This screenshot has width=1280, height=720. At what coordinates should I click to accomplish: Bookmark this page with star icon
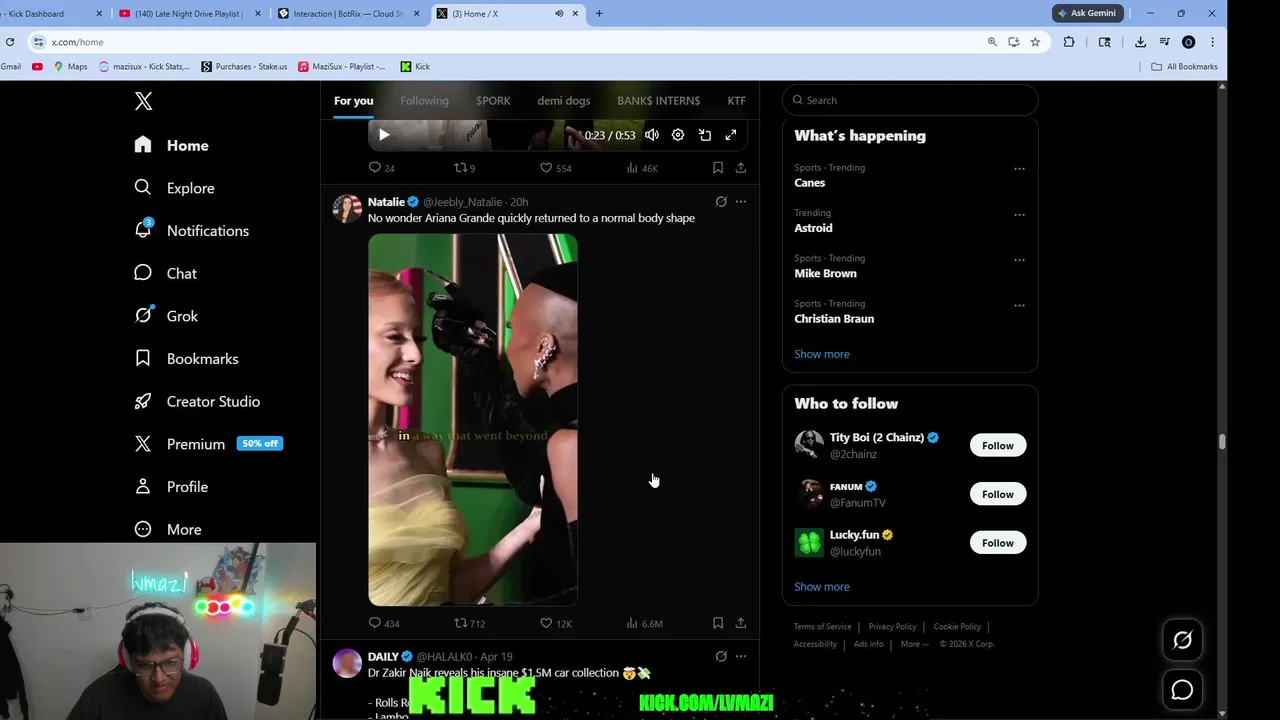[1035, 42]
